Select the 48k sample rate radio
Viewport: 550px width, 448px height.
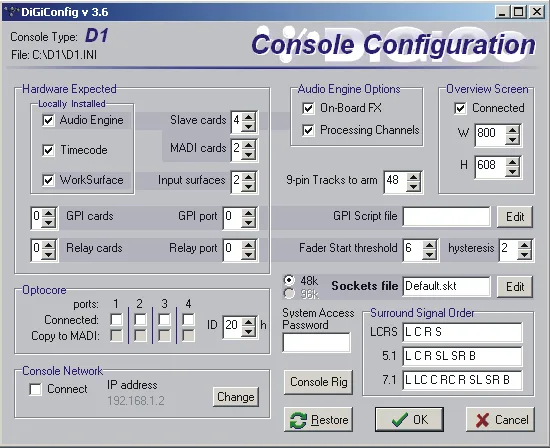click(x=289, y=280)
